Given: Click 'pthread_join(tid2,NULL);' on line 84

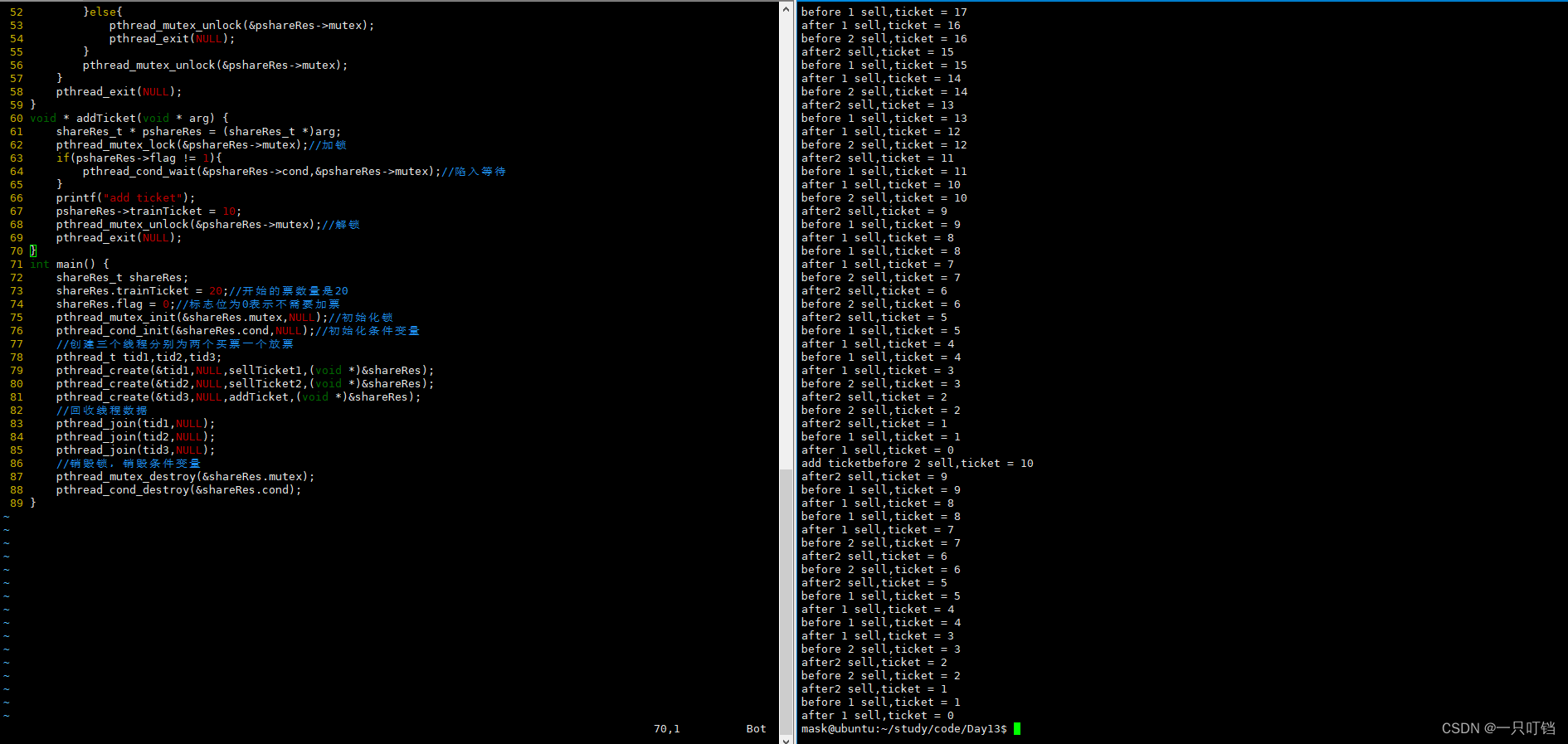Looking at the screenshot, I should [135, 437].
